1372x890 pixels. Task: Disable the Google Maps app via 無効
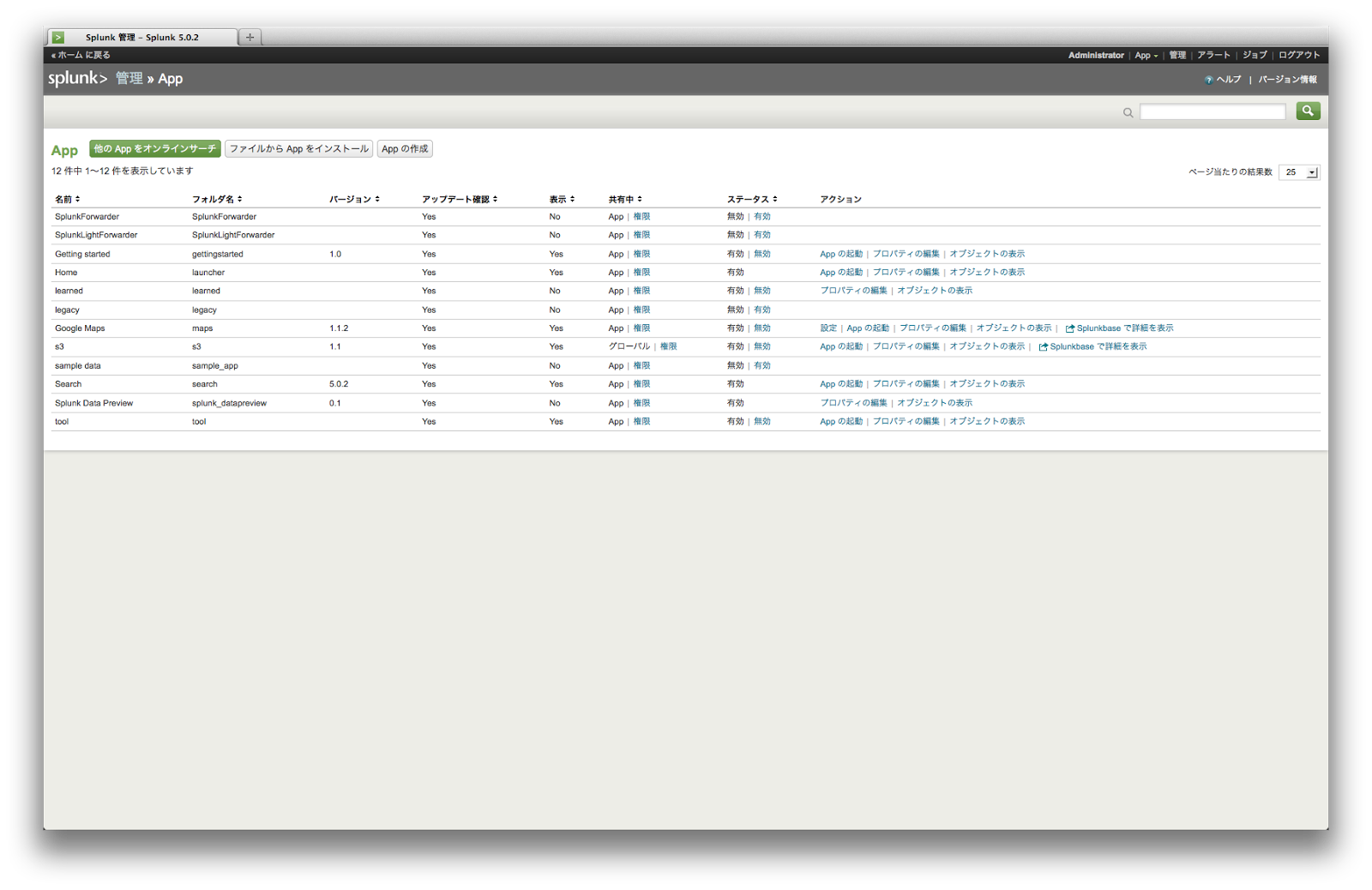[762, 328]
